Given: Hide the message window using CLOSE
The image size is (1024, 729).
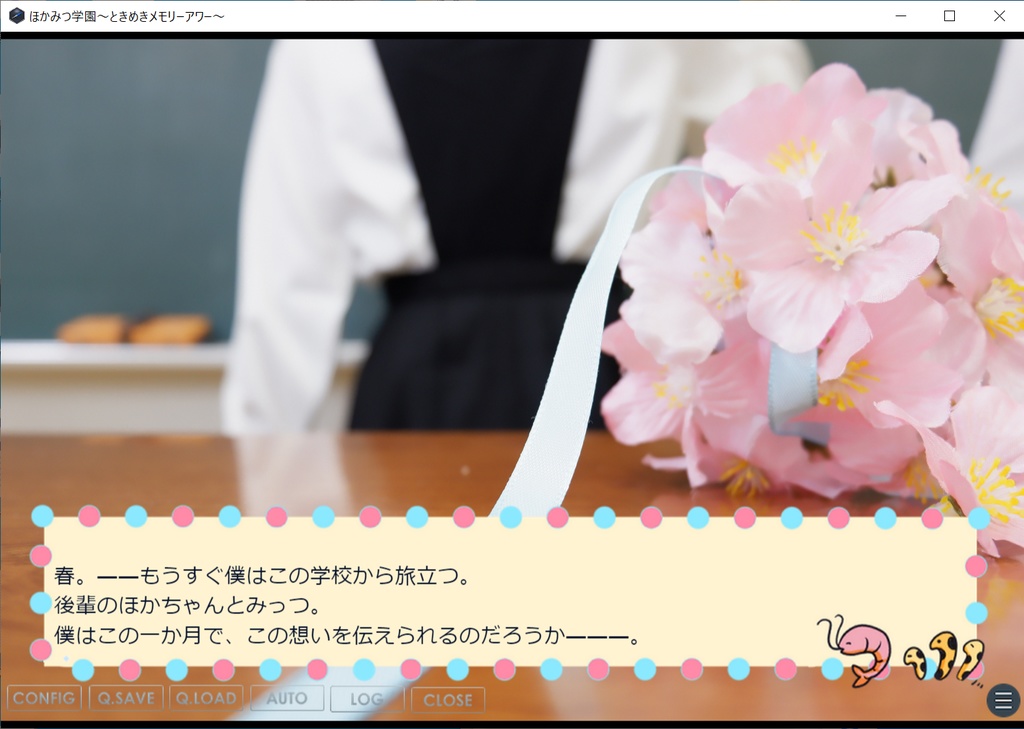Looking at the screenshot, I should [x=448, y=700].
